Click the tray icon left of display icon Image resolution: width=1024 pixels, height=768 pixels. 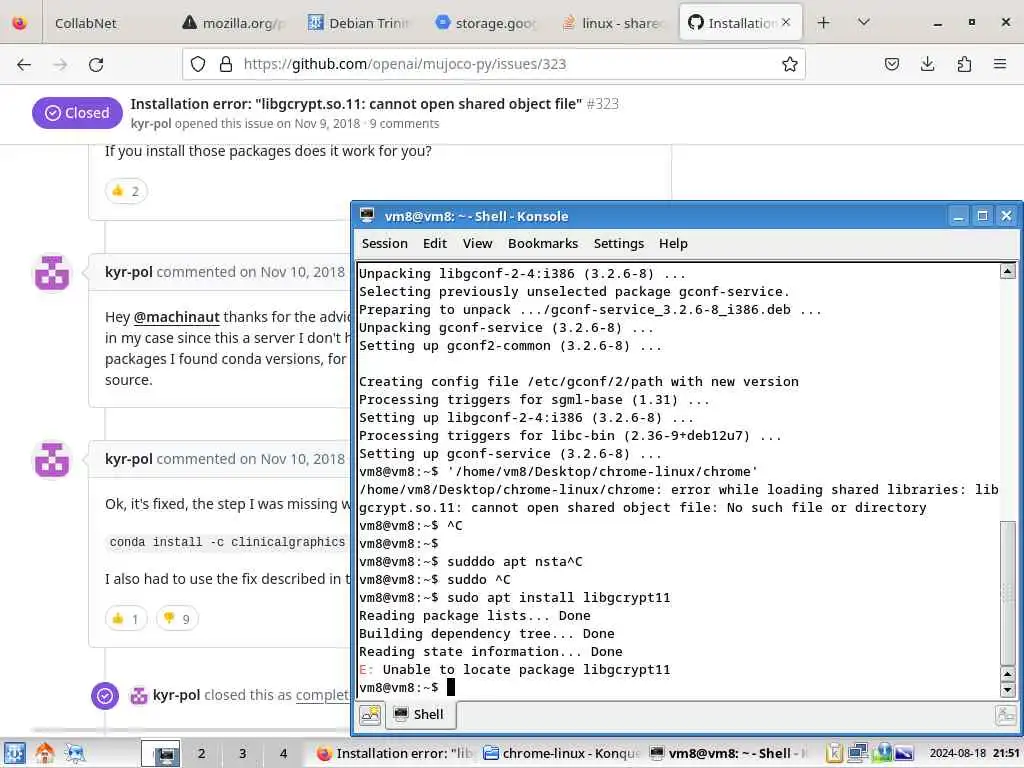[882, 753]
